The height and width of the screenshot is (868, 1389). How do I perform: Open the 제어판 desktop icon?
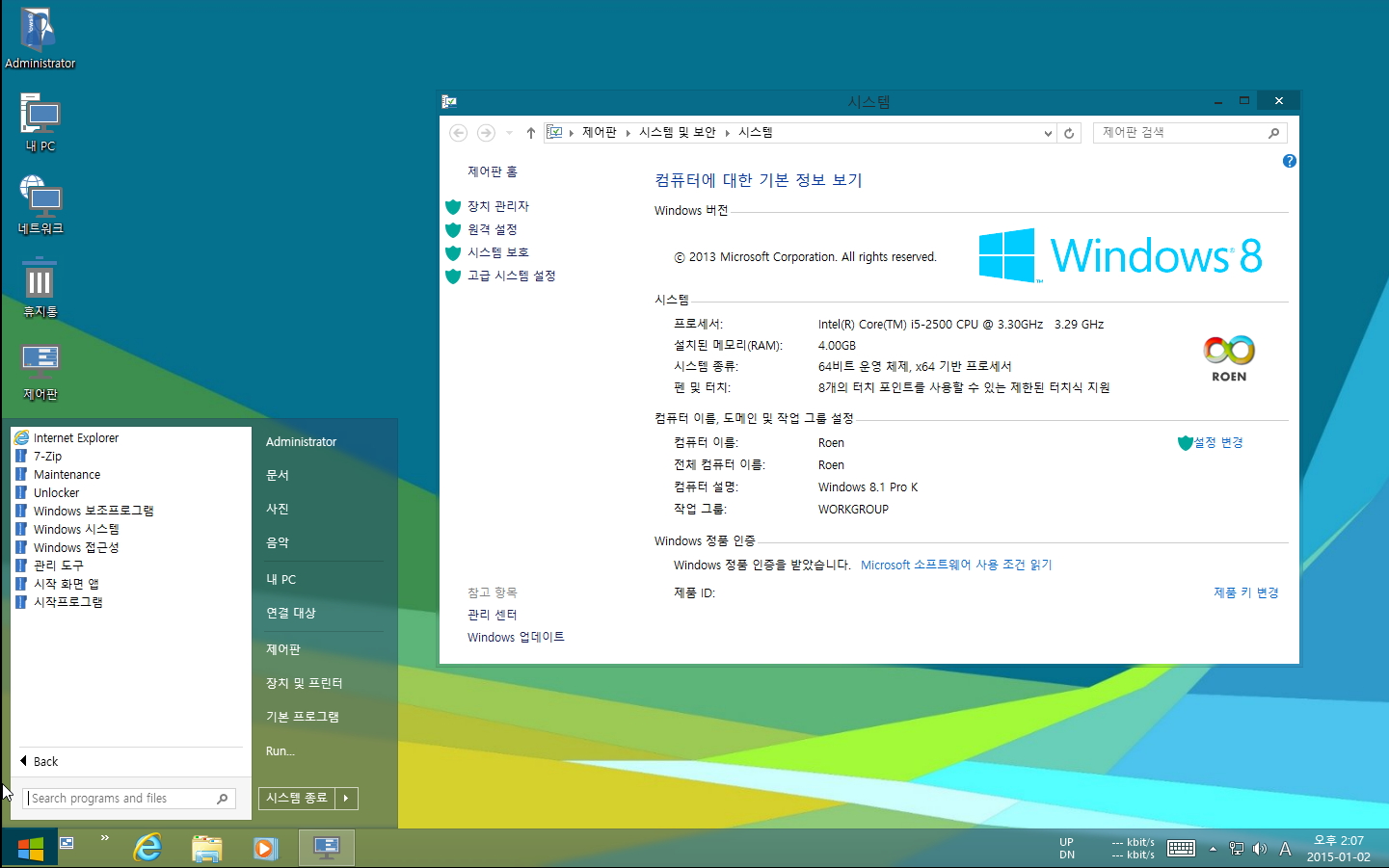40,371
